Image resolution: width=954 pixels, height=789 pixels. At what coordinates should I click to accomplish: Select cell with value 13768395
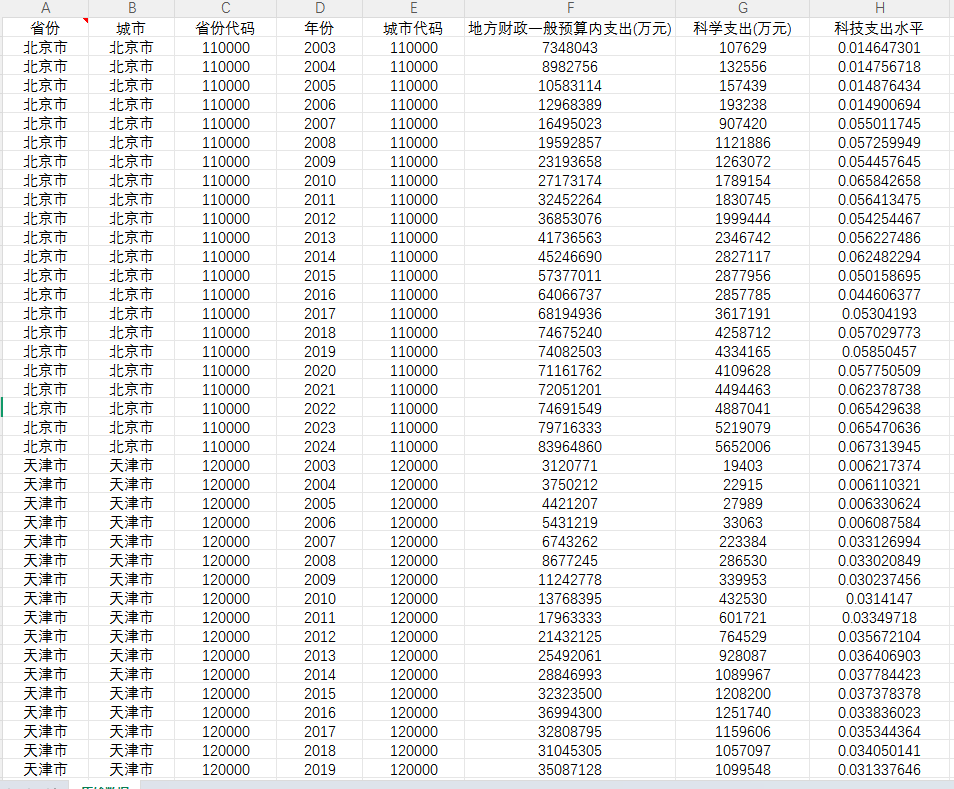point(570,599)
